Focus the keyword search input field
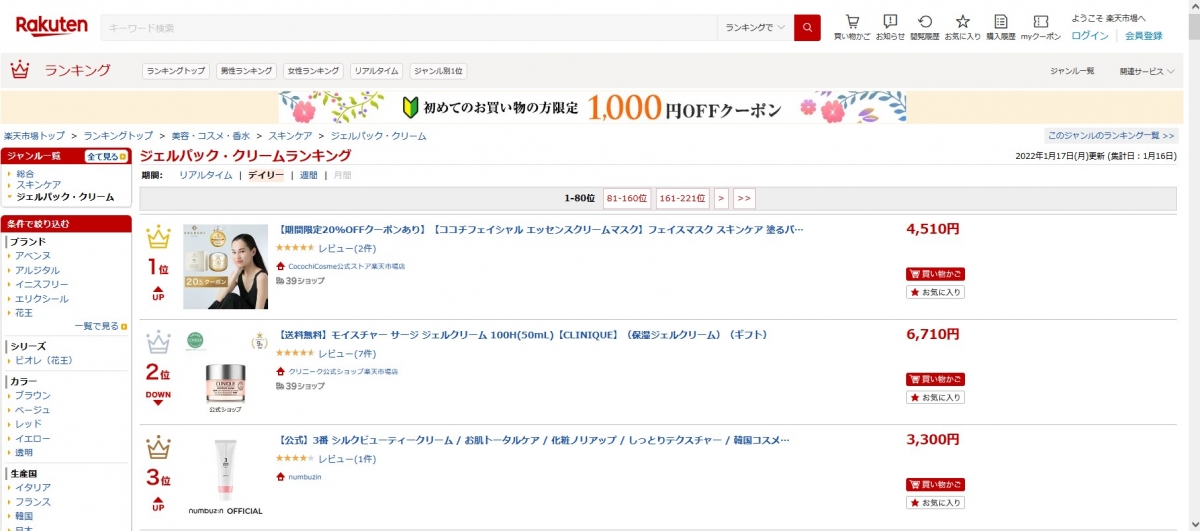The width and height of the screenshot is (1200, 531). 408,28
